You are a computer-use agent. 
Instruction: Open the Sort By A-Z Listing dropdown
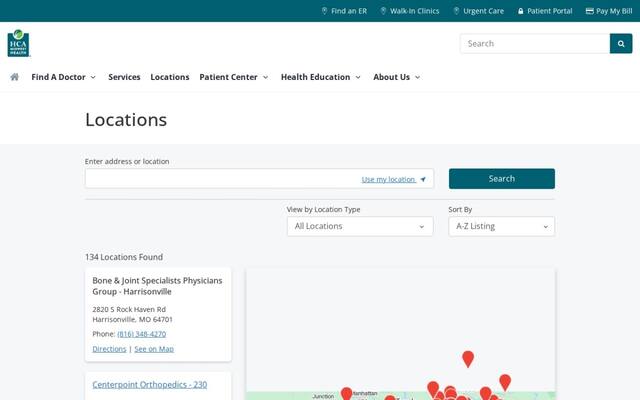click(x=502, y=227)
